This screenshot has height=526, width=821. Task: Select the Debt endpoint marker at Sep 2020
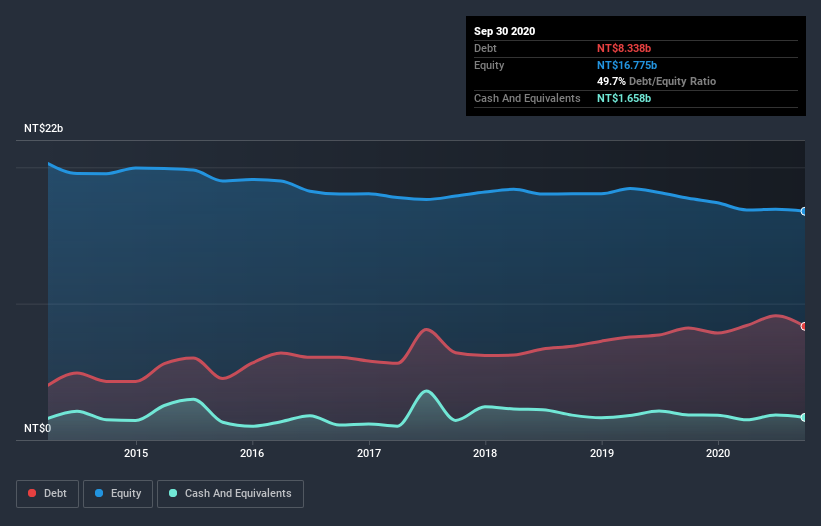tap(804, 326)
